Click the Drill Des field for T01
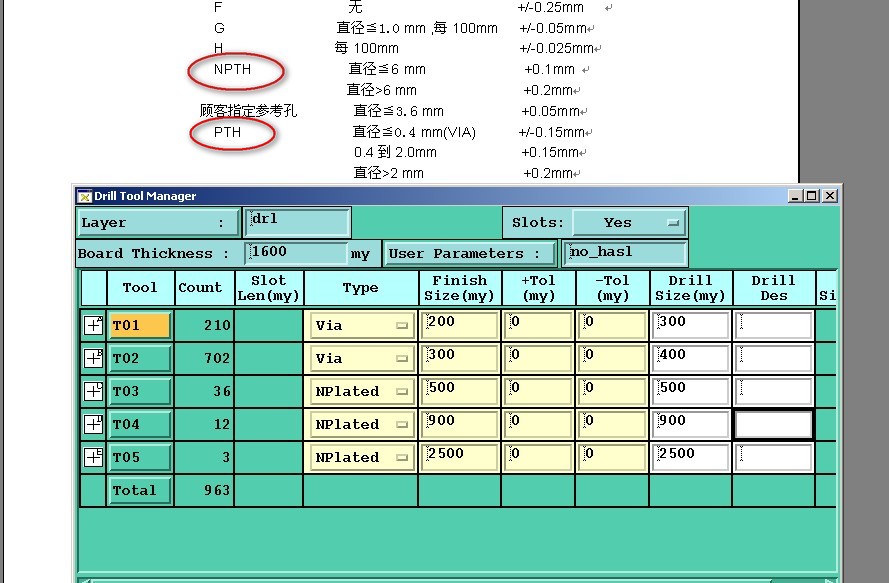Viewport: 889px width, 583px height. (x=773, y=326)
